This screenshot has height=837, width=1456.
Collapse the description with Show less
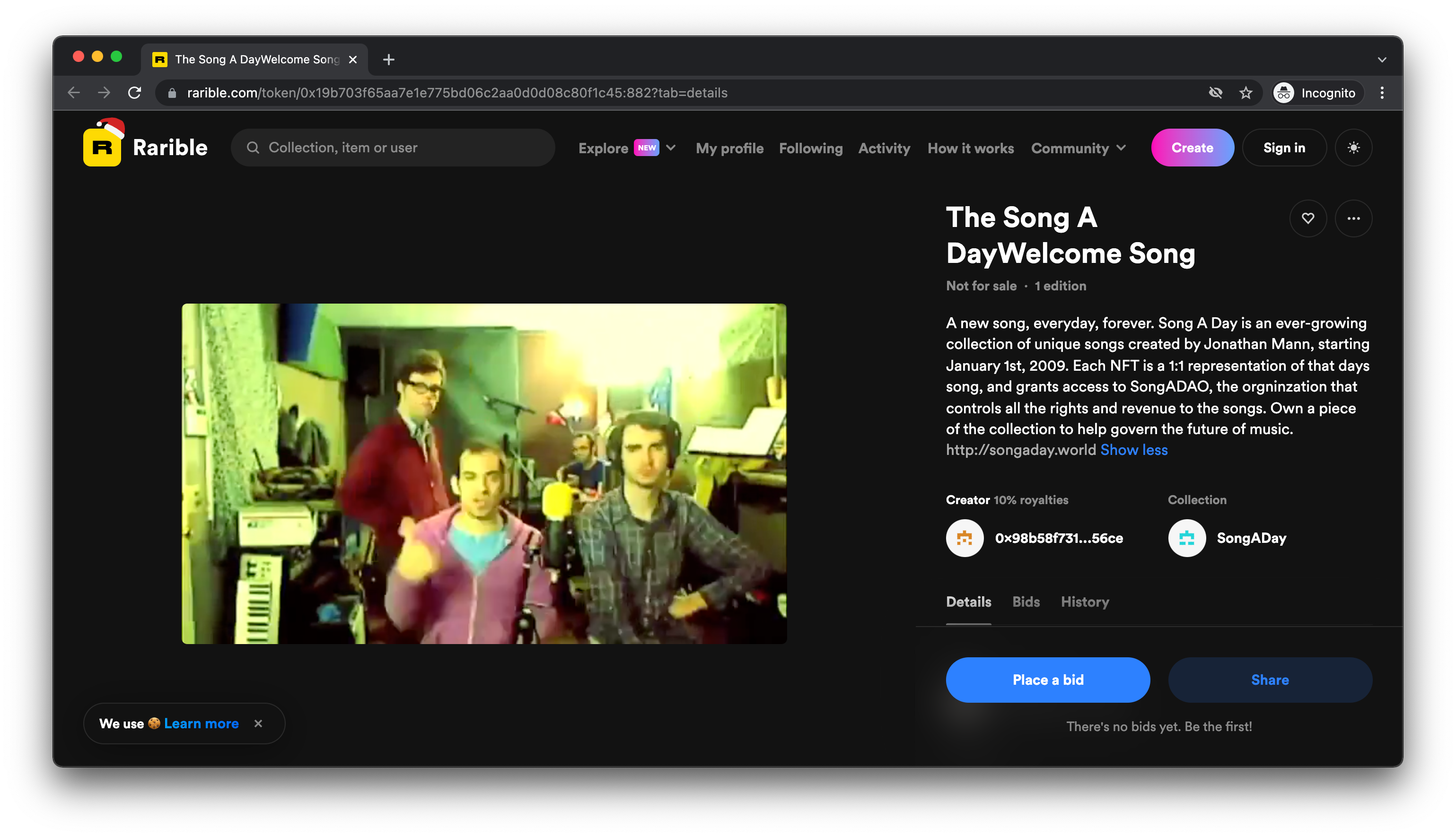pos(1133,450)
